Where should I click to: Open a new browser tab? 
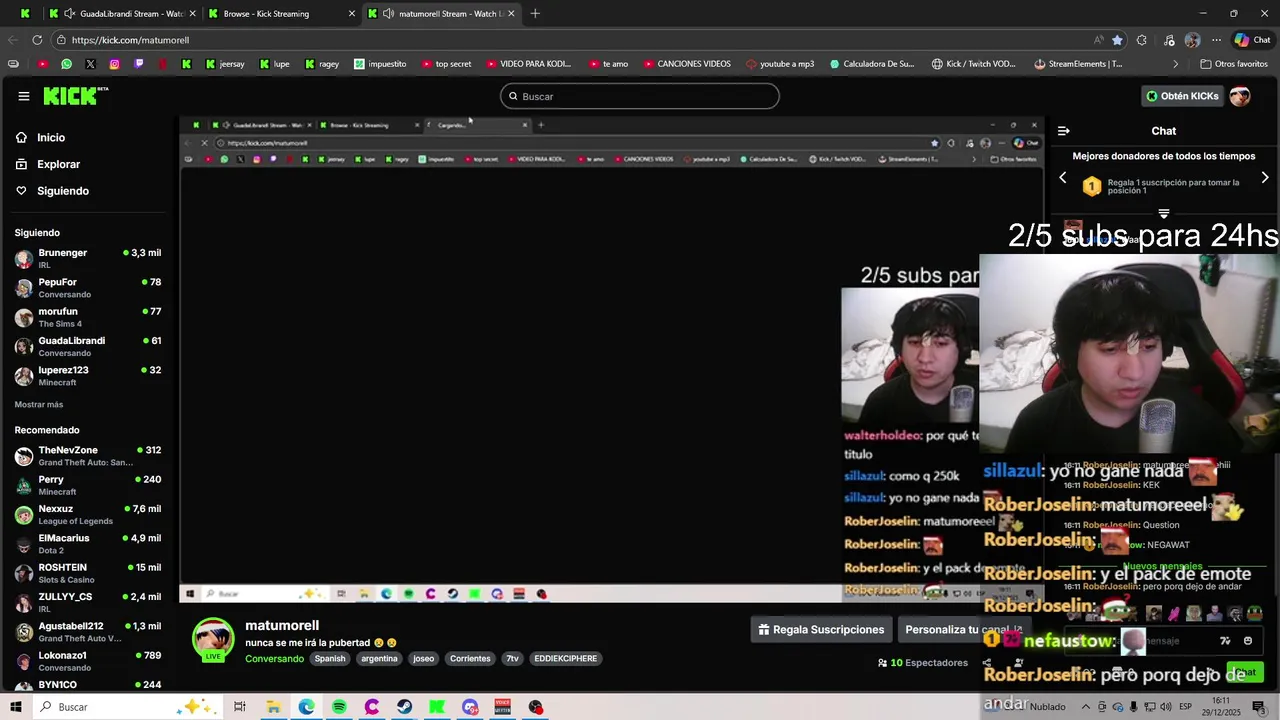(535, 13)
